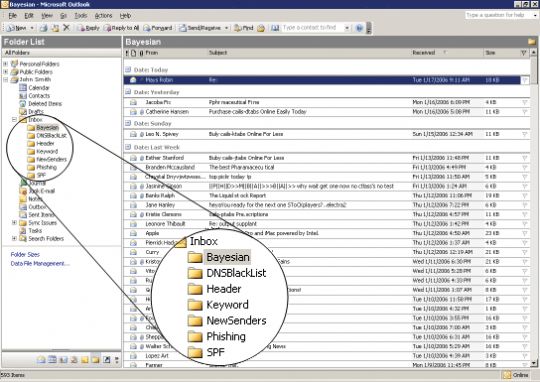Sort by the importance column header
540x382 pixels.
(127, 53)
